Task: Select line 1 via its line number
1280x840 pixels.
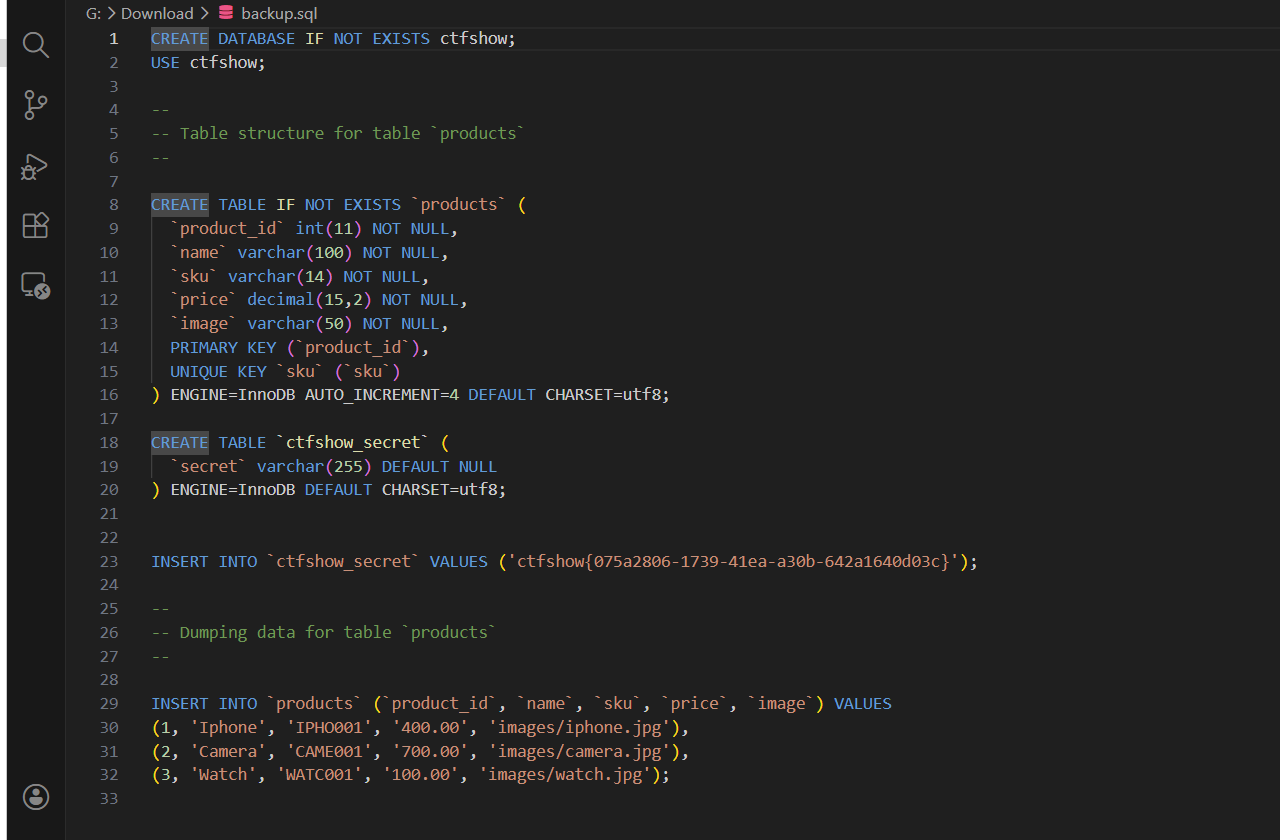Action: tap(114, 39)
